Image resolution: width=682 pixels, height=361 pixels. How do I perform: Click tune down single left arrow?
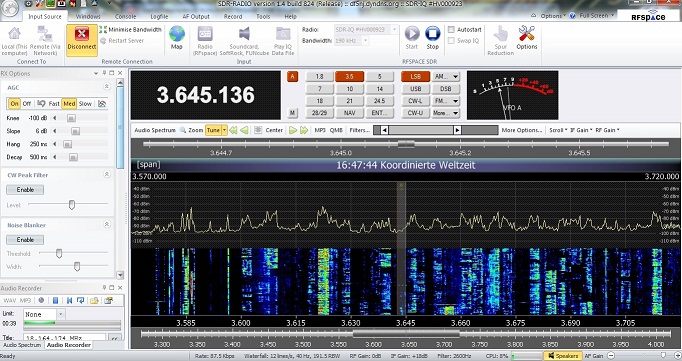244,130
